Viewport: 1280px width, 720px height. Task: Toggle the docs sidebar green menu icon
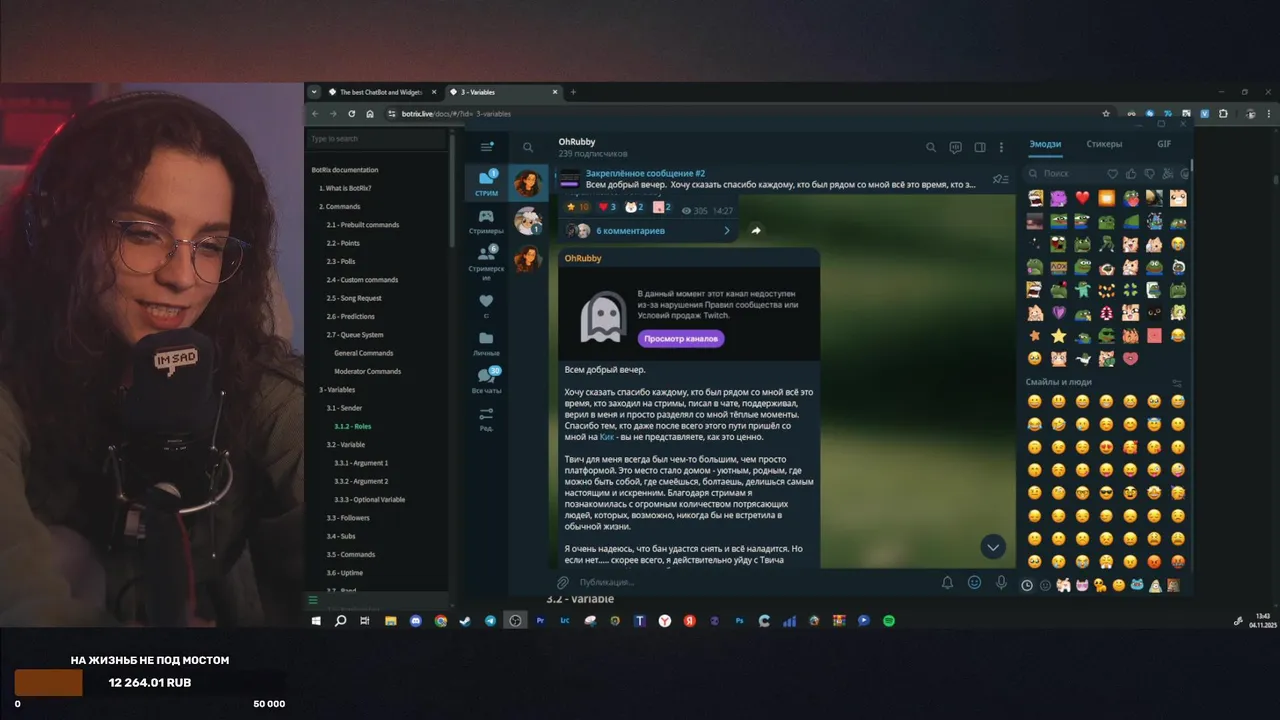tap(313, 600)
